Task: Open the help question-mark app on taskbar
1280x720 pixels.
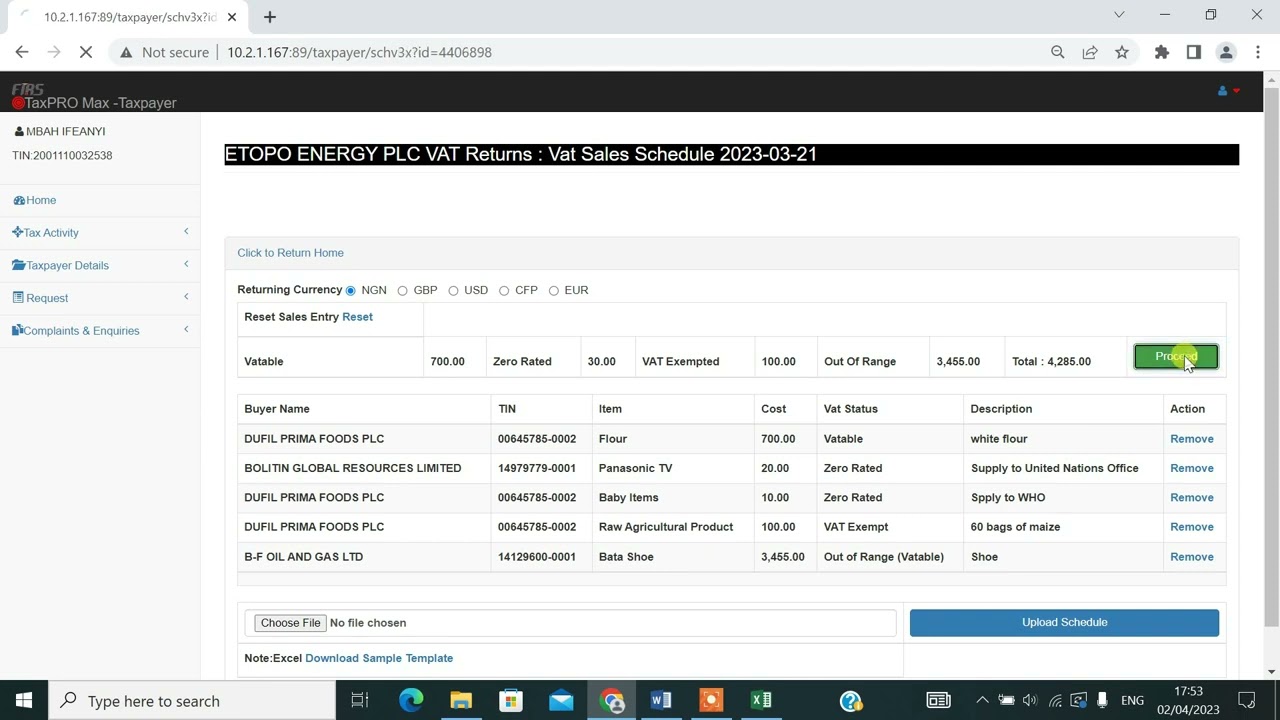Action: (x=851, y=700)
